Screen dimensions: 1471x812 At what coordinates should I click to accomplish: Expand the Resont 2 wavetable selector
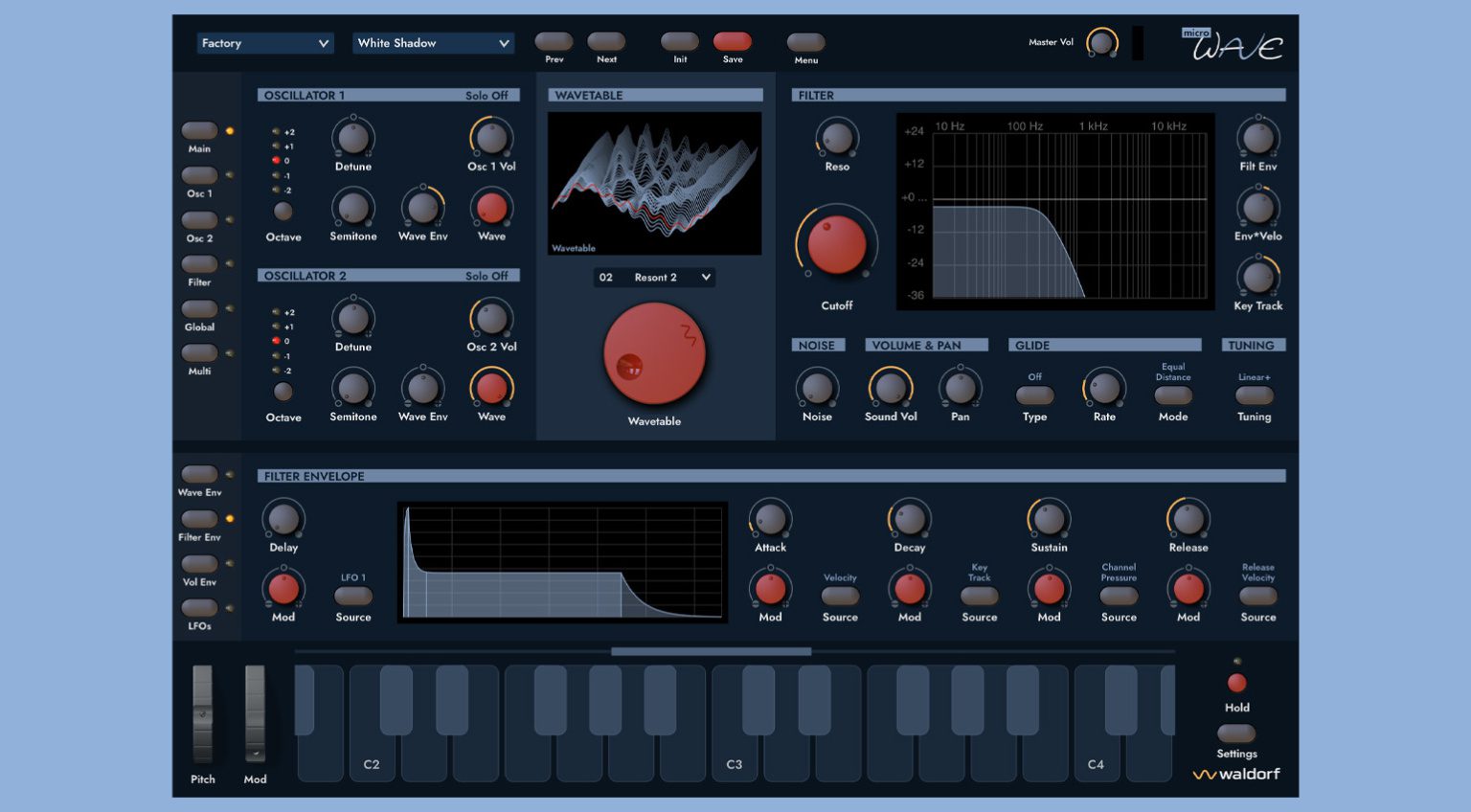point(655,278)
